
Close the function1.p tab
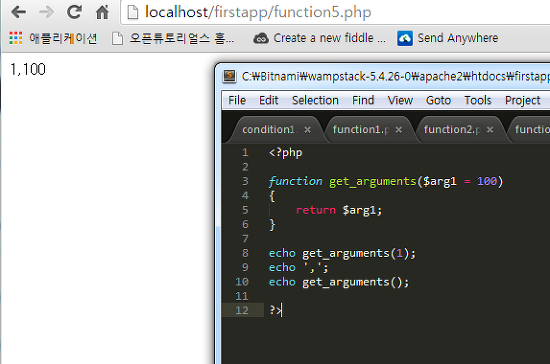[399, 130]
